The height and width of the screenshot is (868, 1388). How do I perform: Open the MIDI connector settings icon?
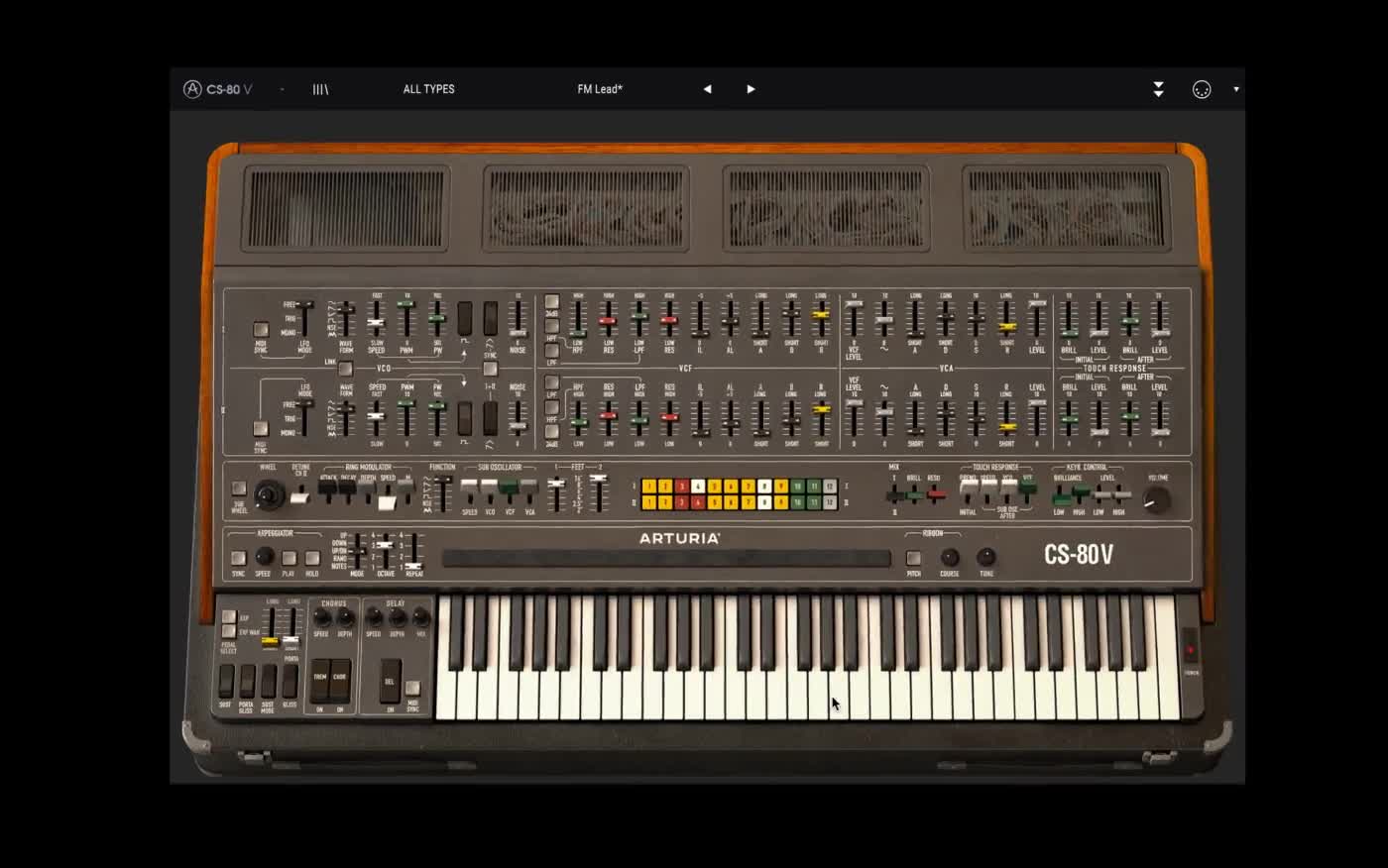[x=1202, y=89]
